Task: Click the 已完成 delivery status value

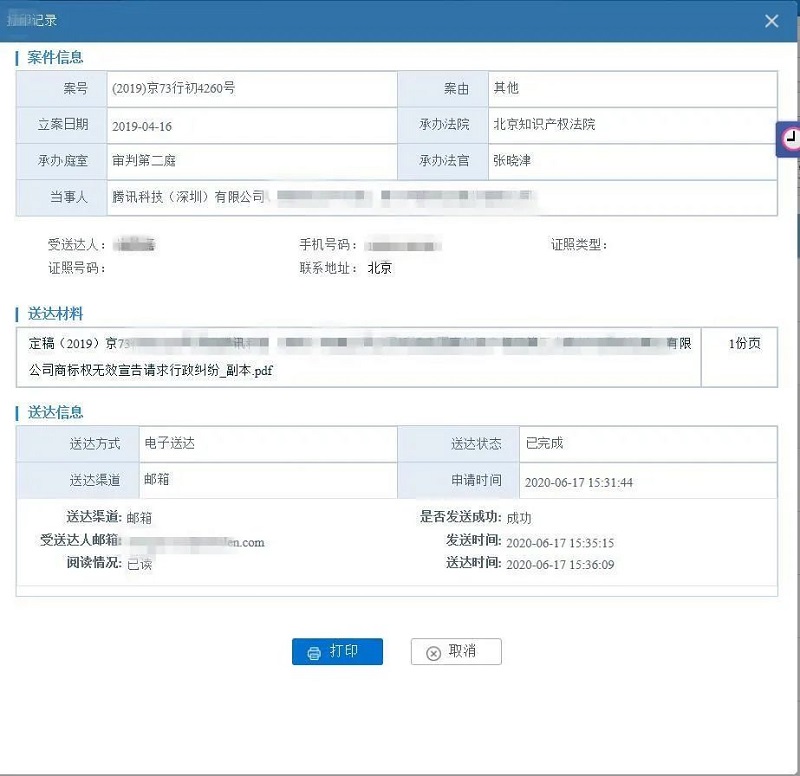Action: (x=545, y=443)
